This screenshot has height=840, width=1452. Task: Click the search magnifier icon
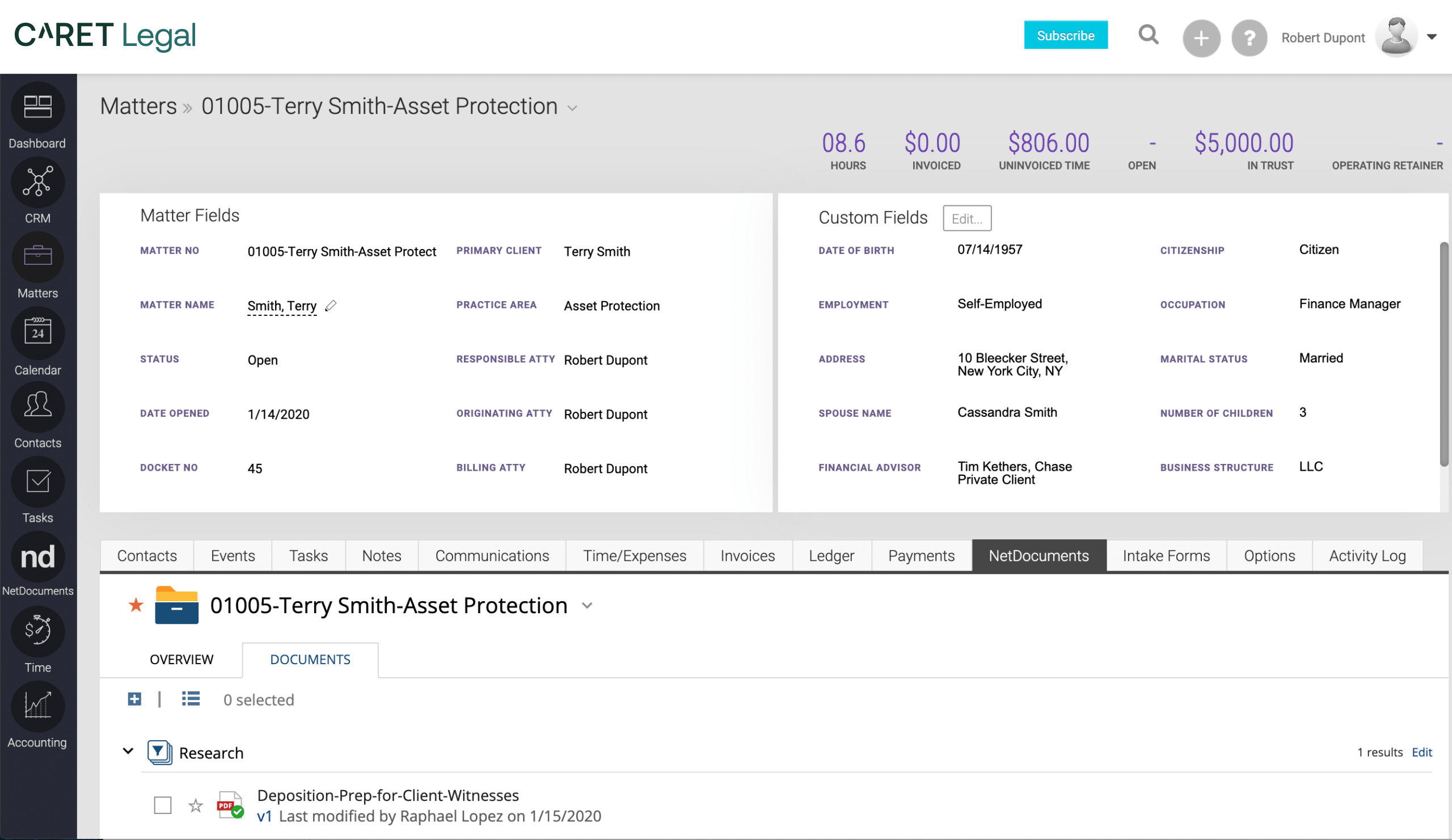click(x=1149, y=35)
